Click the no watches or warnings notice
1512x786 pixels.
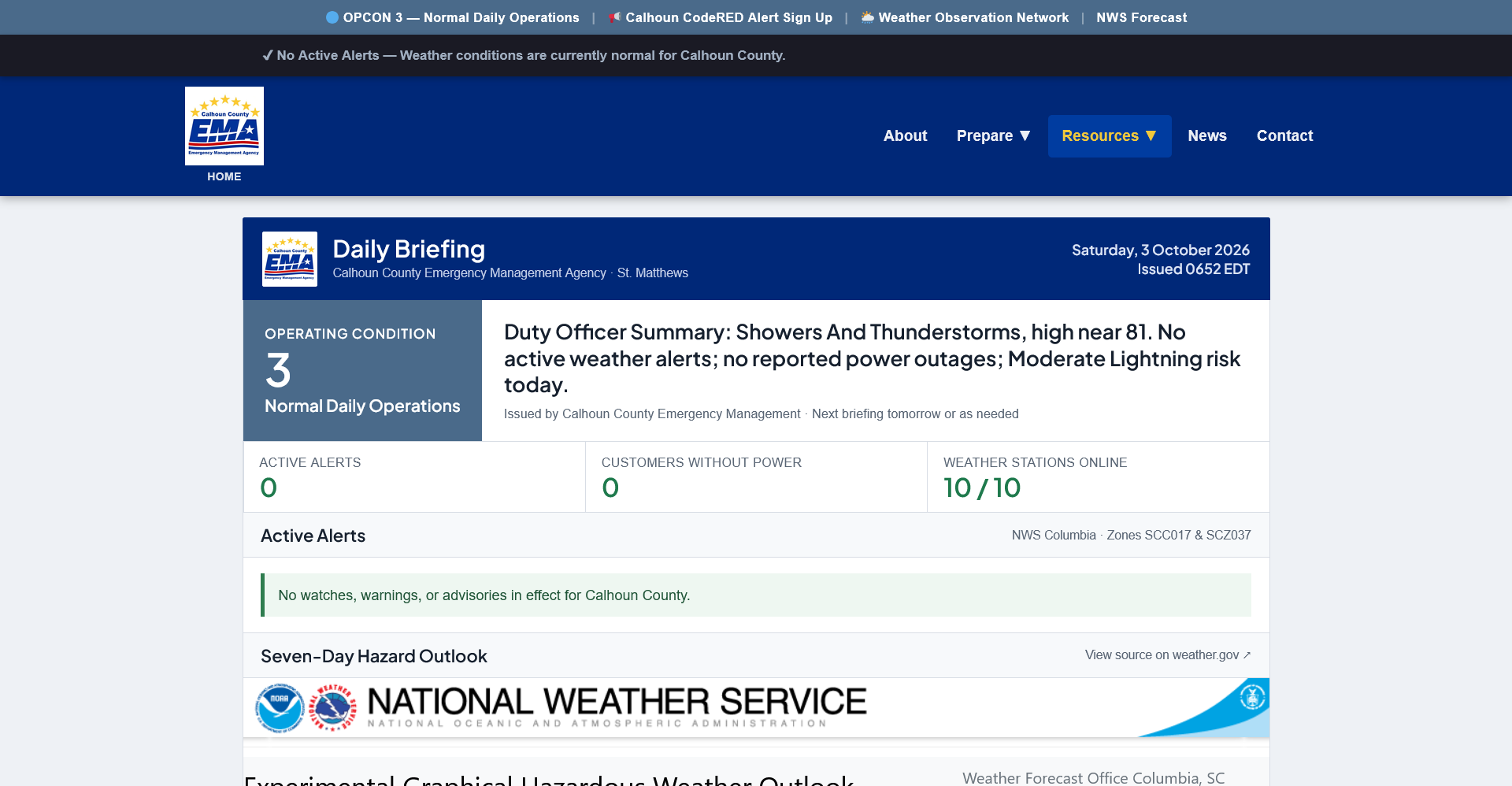click(756, 595)
